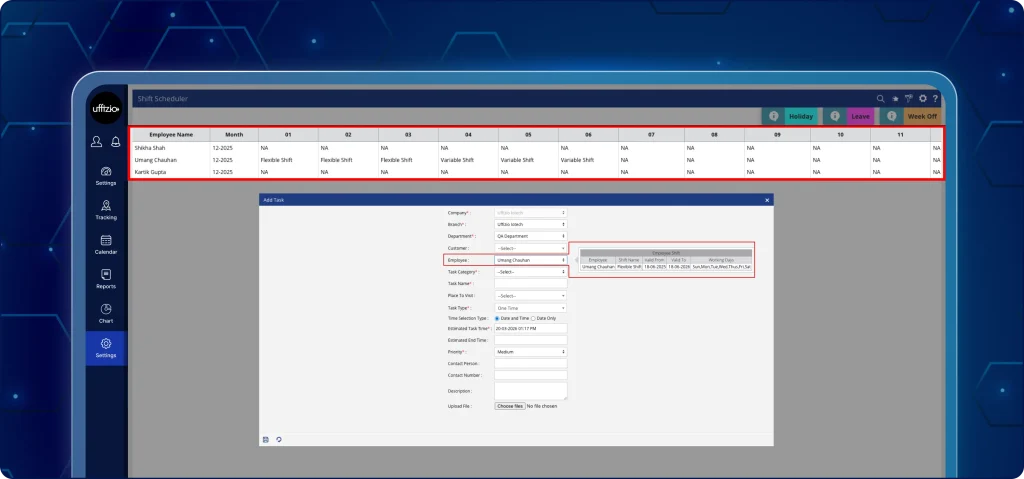Open the Company dropdown
This screenshot has height=479, width=1024.
coord(531,212)
